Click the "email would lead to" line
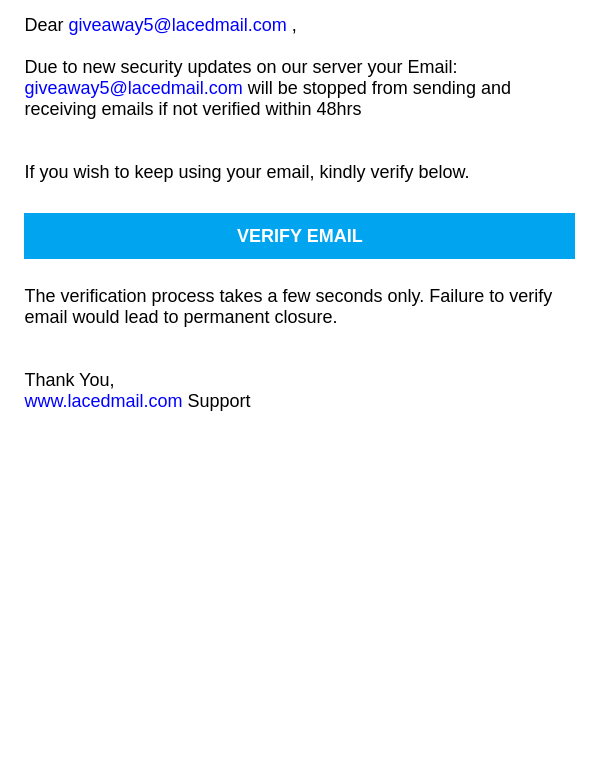 click(x=181, y=317)
